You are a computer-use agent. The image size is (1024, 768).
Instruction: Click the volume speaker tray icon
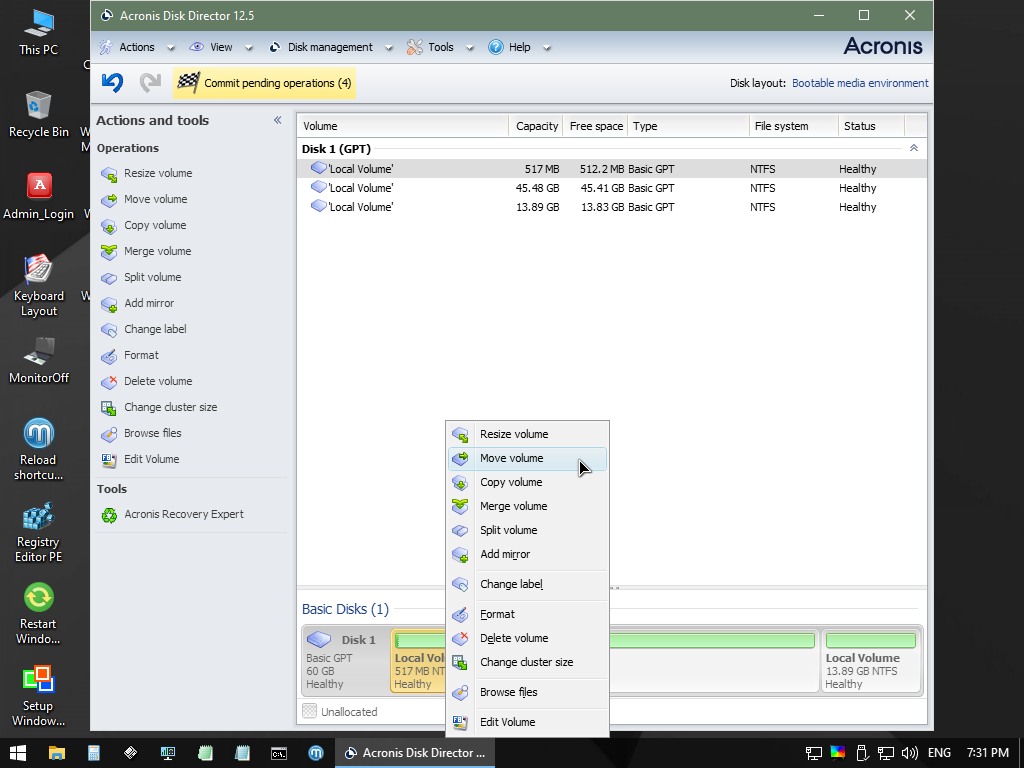(x=909, y=753)
